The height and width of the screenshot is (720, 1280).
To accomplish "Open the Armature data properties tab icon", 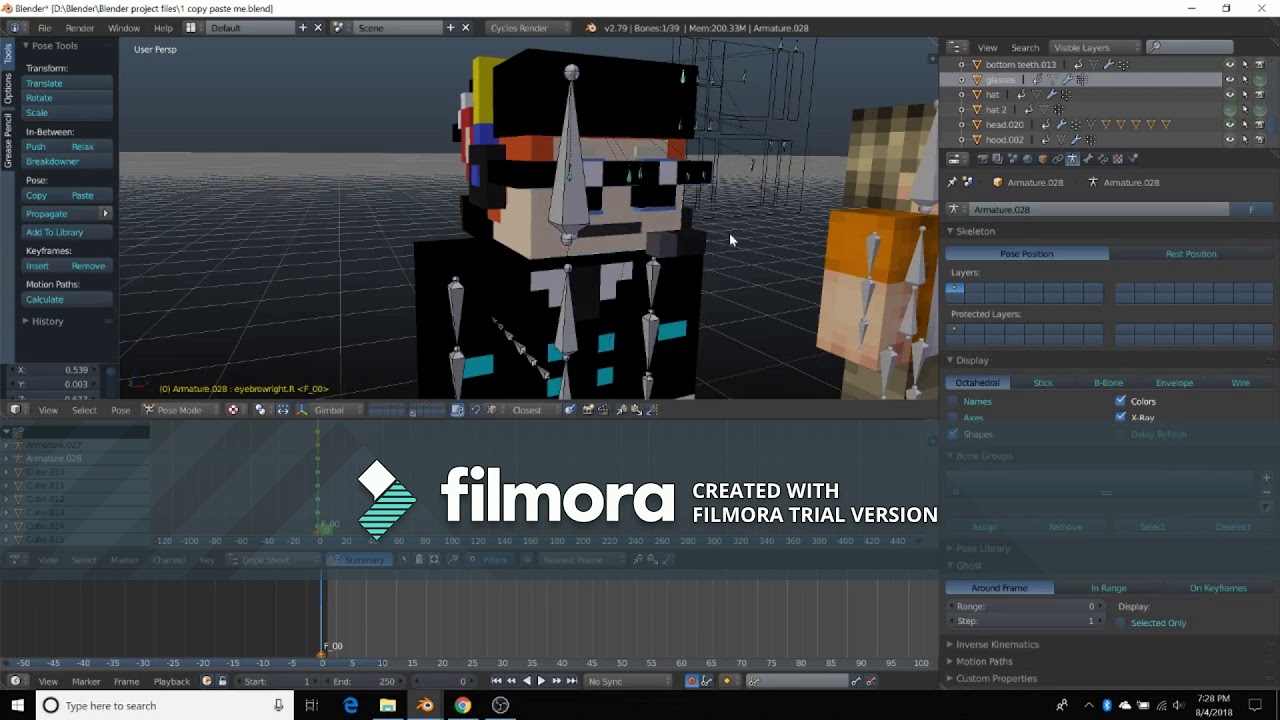I will pyautogui.click(x=1072, y=159).
